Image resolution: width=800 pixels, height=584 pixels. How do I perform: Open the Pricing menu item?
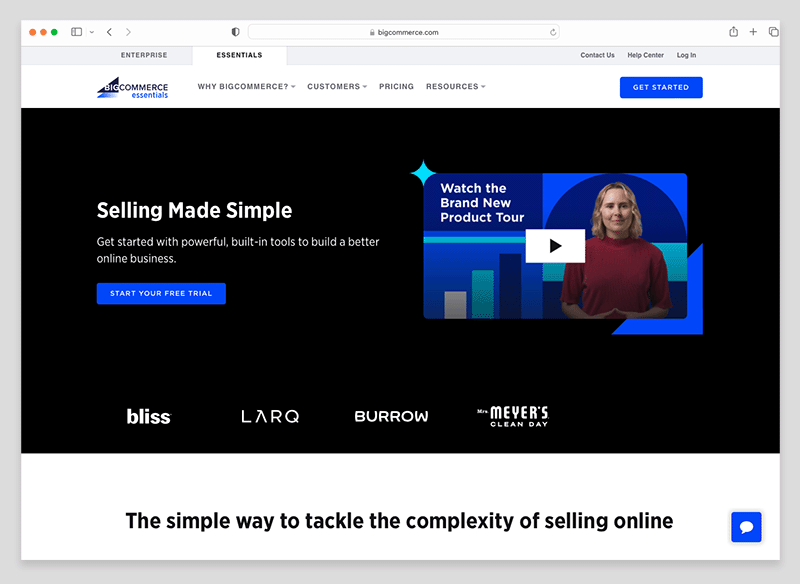(x=396, y=87)
